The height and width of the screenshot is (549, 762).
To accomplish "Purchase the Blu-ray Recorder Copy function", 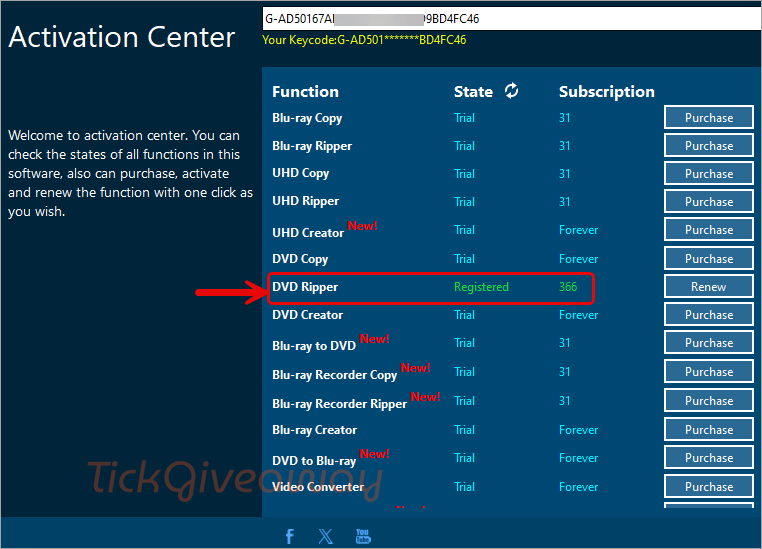I will click(709, 372).
